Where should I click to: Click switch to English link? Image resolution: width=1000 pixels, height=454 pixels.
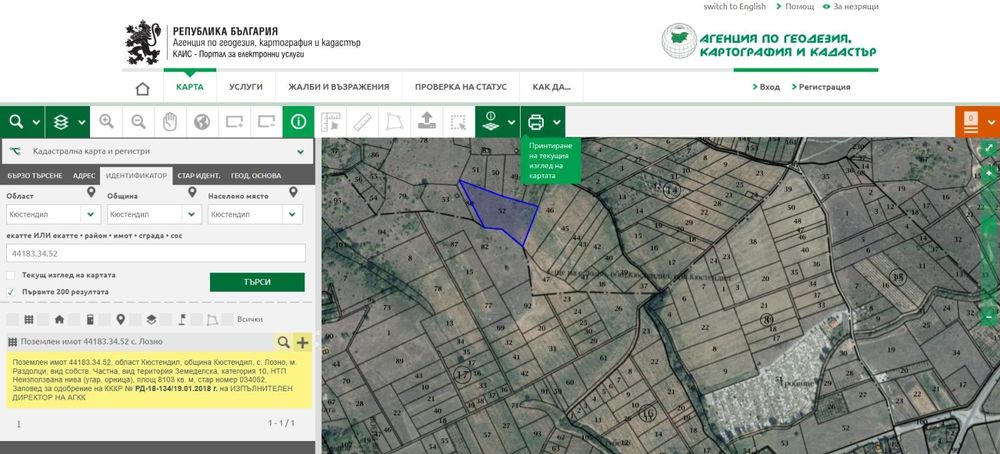pos(735,6)
